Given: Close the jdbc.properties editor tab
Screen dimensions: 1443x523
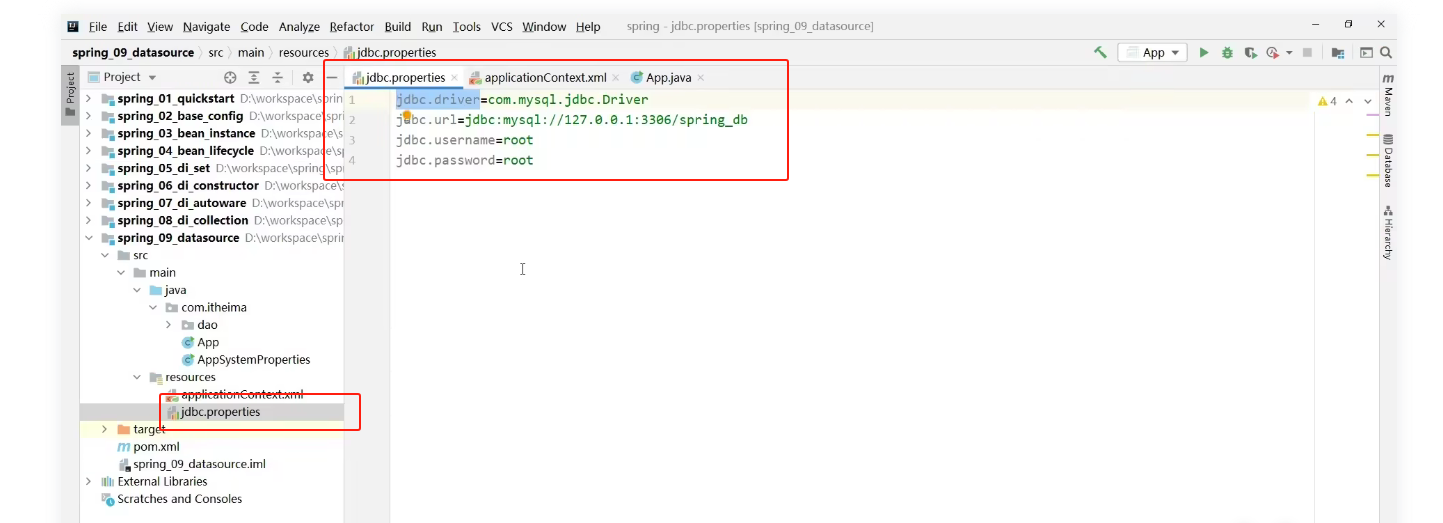Looking at the screenshot, I should click(454, 78).
